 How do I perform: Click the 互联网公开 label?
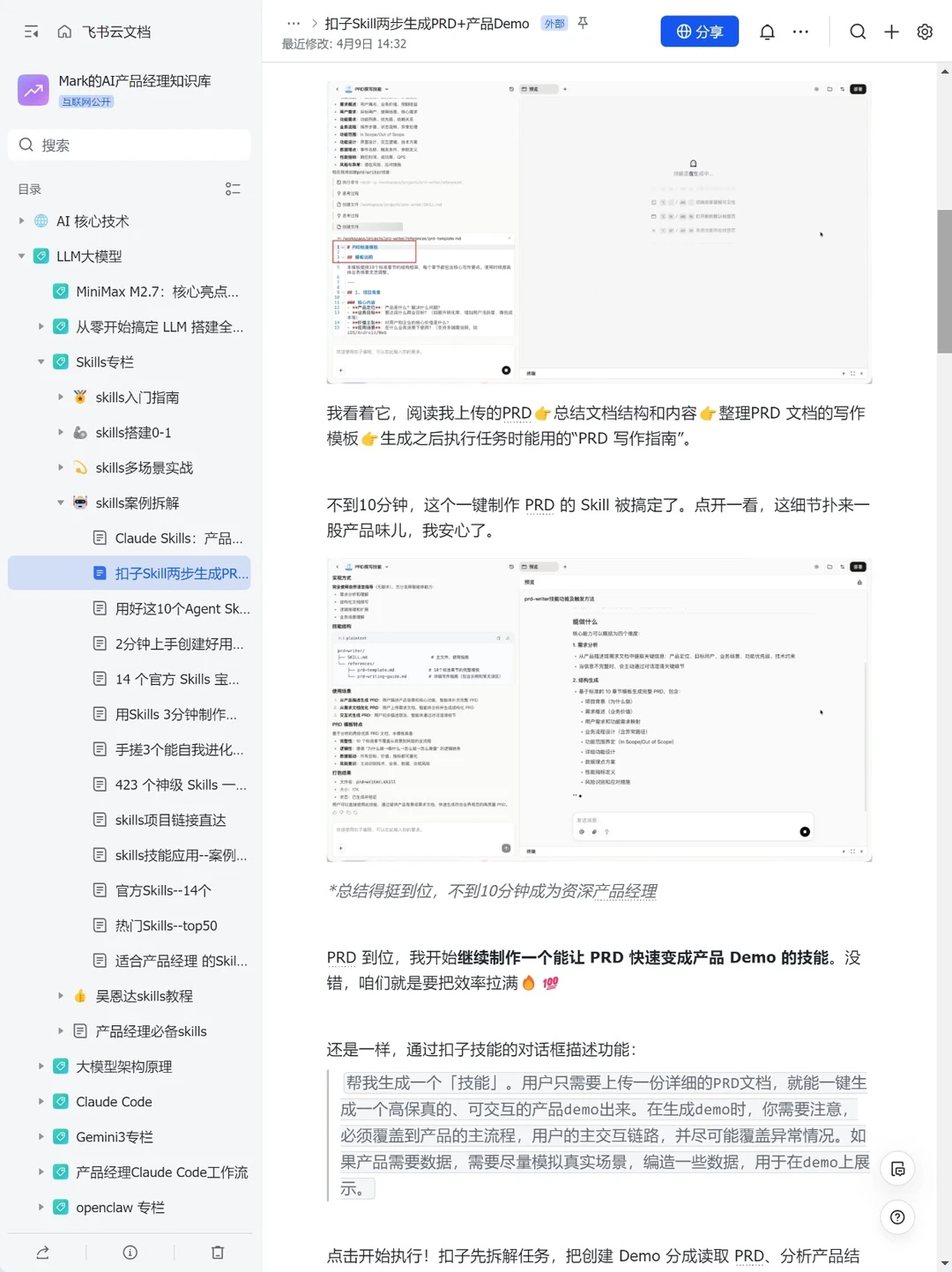(86, 101)
